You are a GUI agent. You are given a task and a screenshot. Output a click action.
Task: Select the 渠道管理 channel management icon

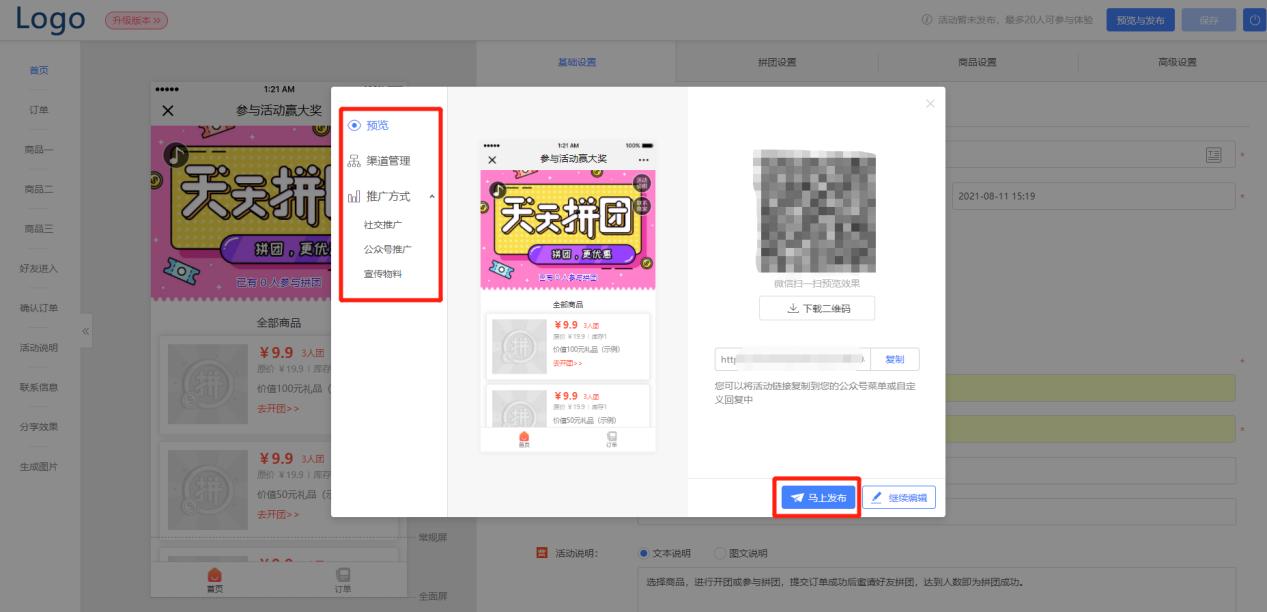point(353,160)
